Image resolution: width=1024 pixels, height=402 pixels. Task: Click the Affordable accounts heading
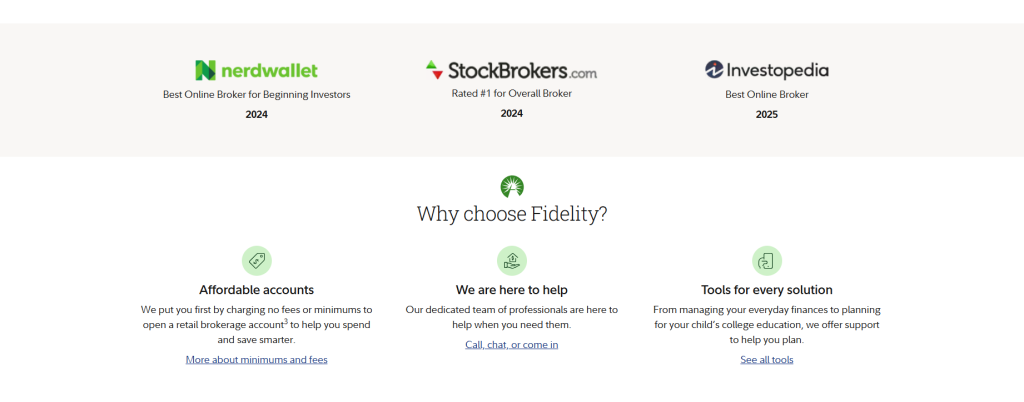click(257, 290)
